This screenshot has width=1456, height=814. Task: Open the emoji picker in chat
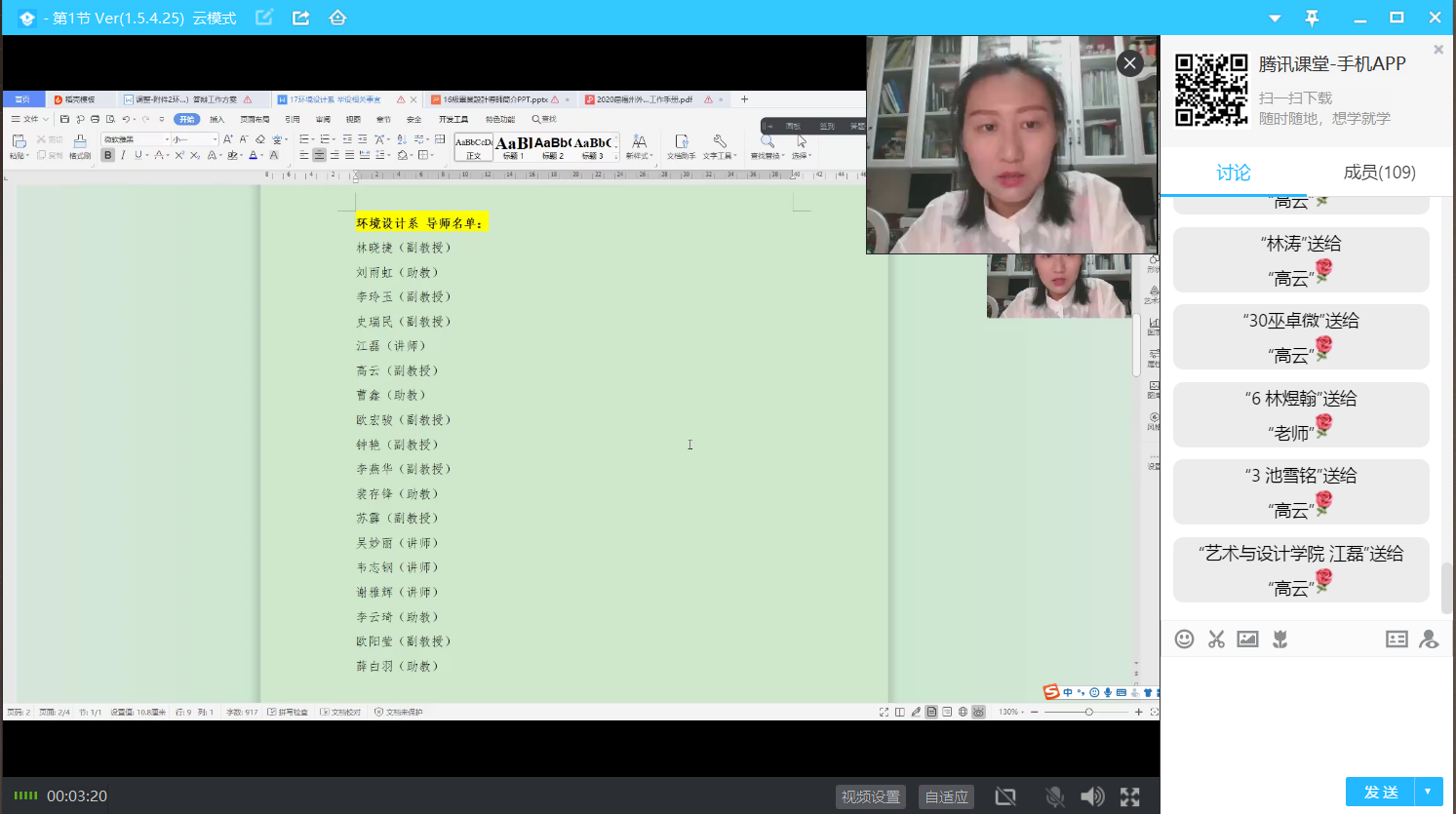1184,639
